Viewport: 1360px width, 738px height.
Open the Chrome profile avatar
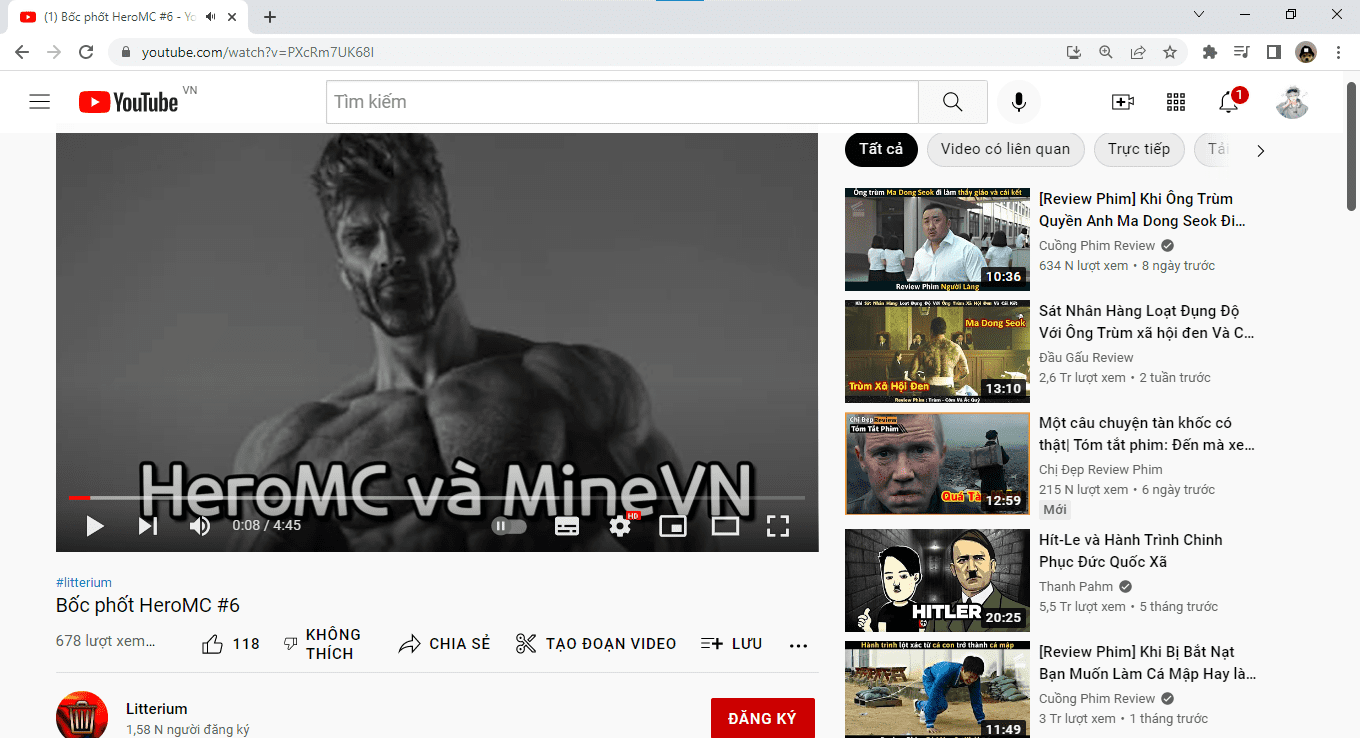click(x=1306, y=52)
